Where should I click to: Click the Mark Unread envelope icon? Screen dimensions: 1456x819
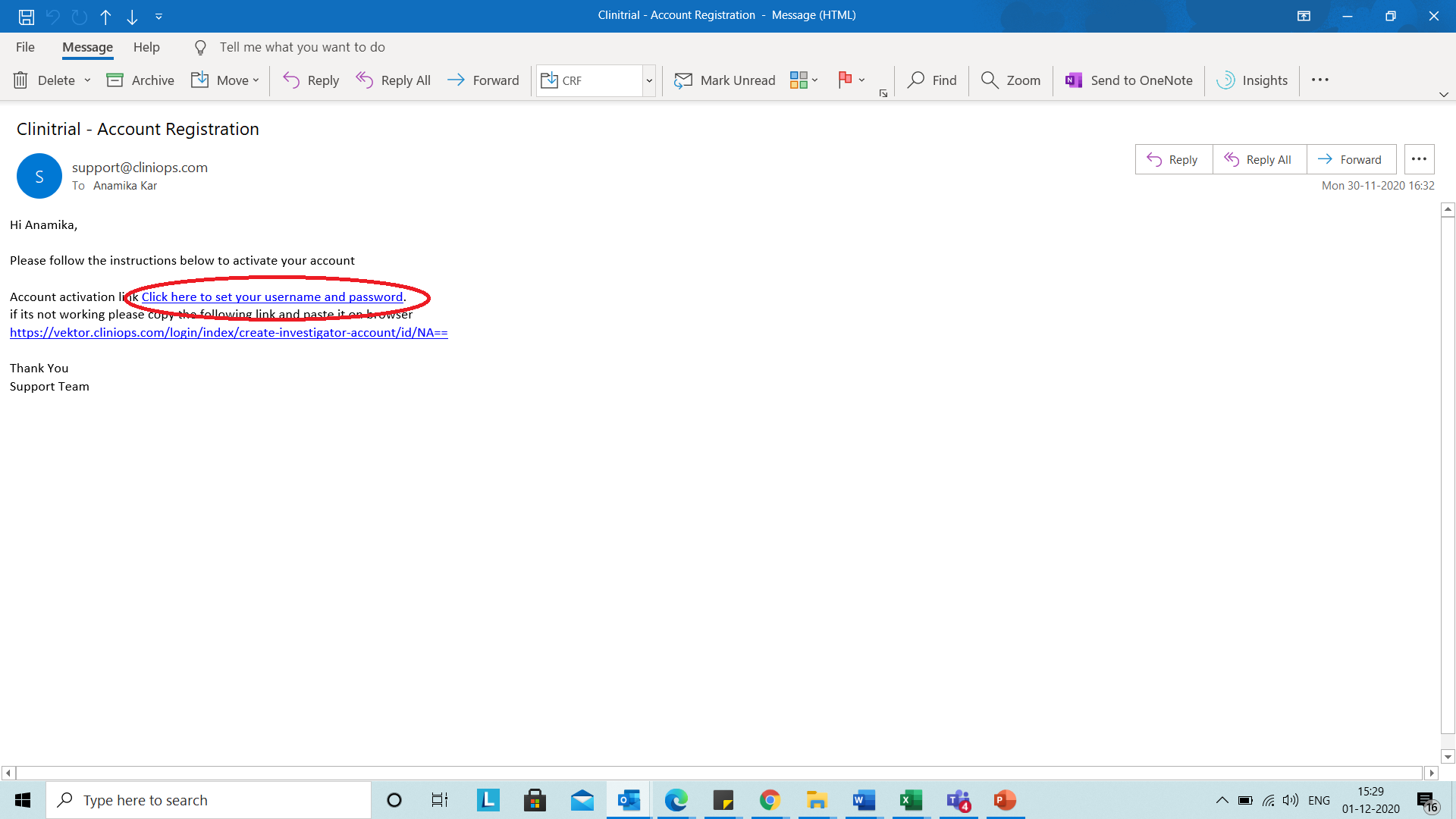(x=683, y=80)
